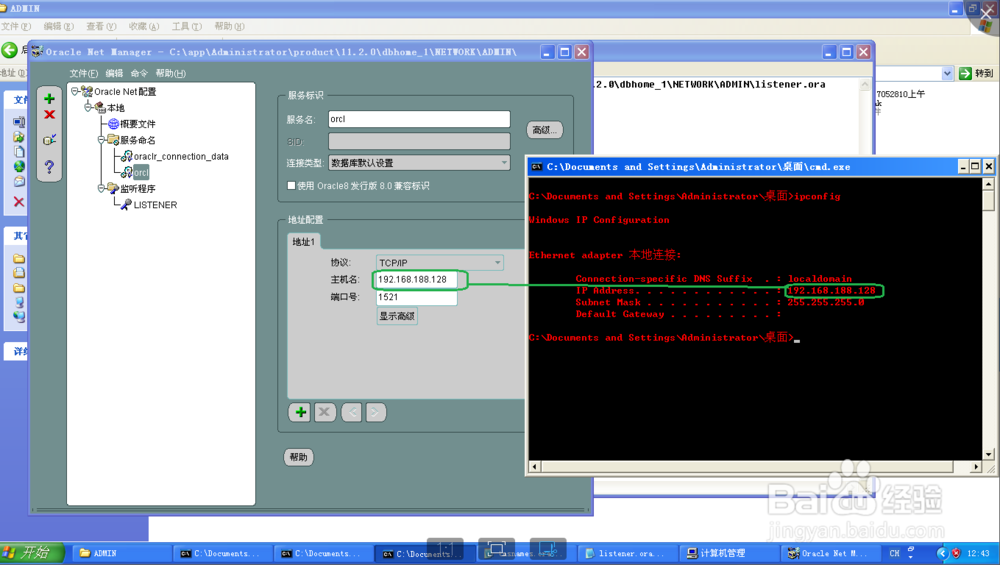Image resolution: width=1000 pixels, height=565 pixels.
Task: Click the 端口号 port number field
Action: point(417,297)
